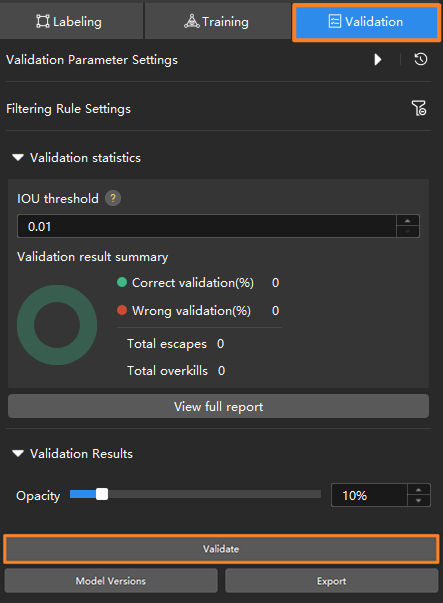
Task: Increase the Opacity percentage
Action: [x=419, y=490]
